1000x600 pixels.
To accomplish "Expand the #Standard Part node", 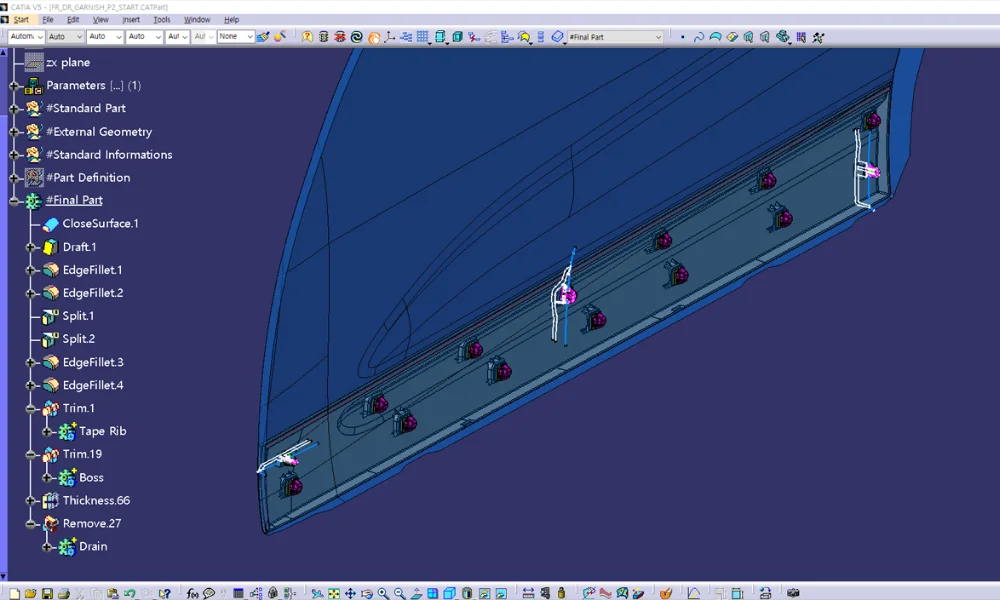I will click(14, 109).
